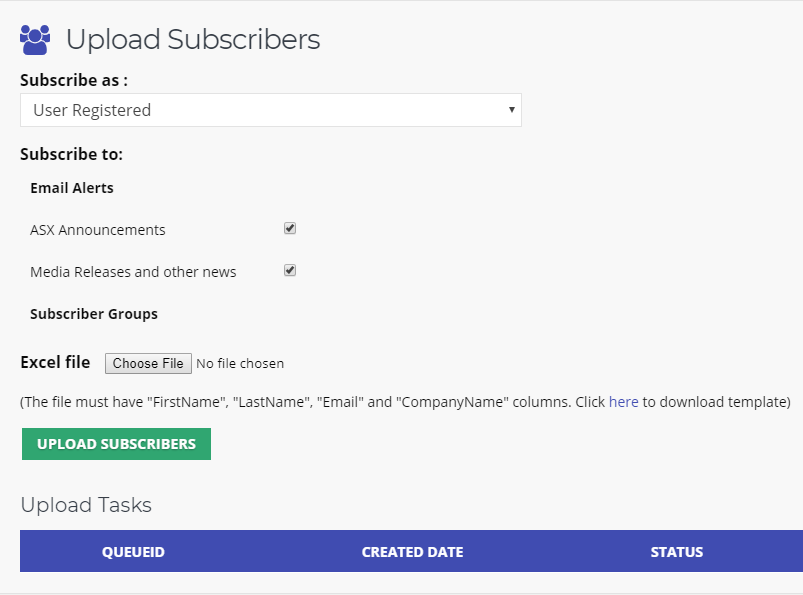Click the Subscriber Groups heading
This screenshot has height=595, width=803.
coord(94,314)
